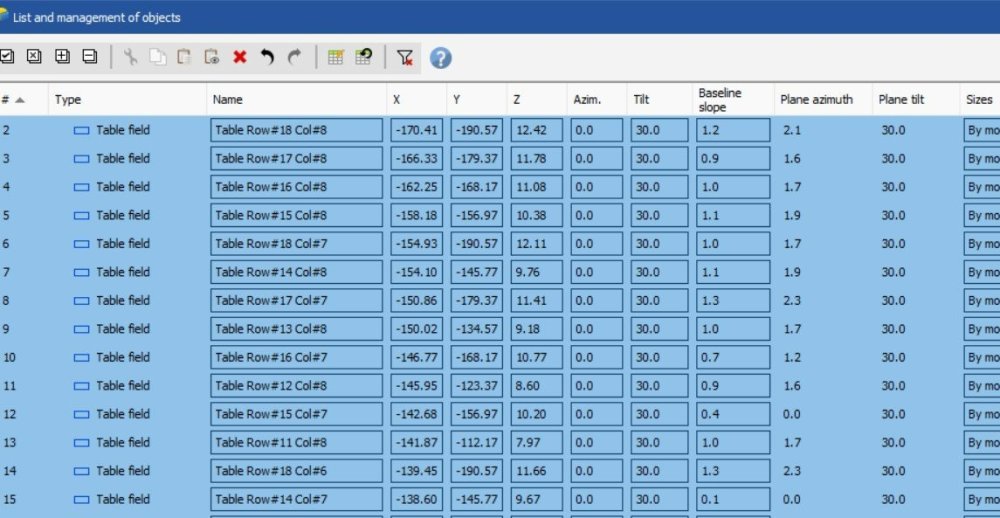Sort by the Name column header
The height and width of the screenshot is (518, 1000).
228,100
